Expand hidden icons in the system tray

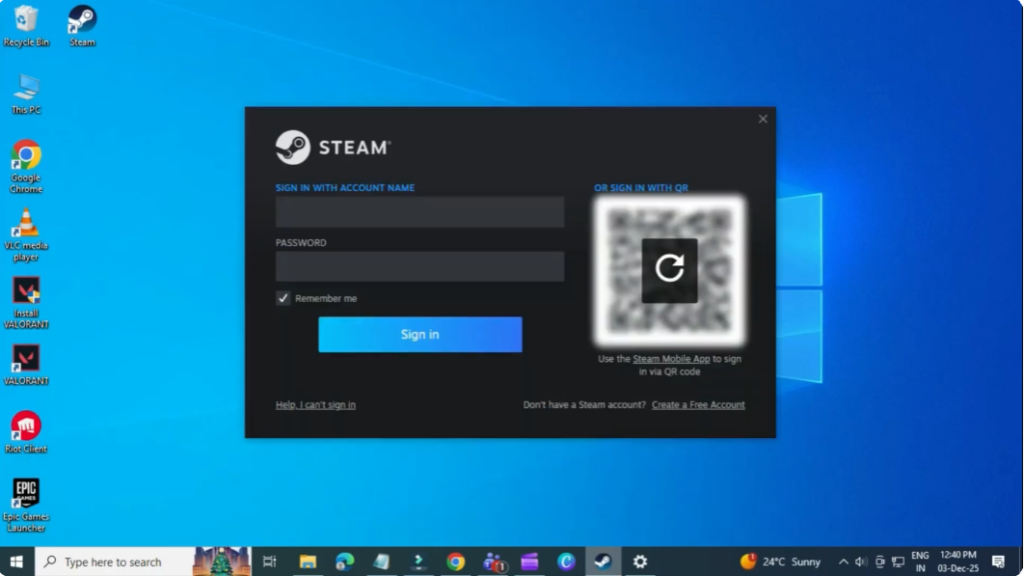pos(842,562)
